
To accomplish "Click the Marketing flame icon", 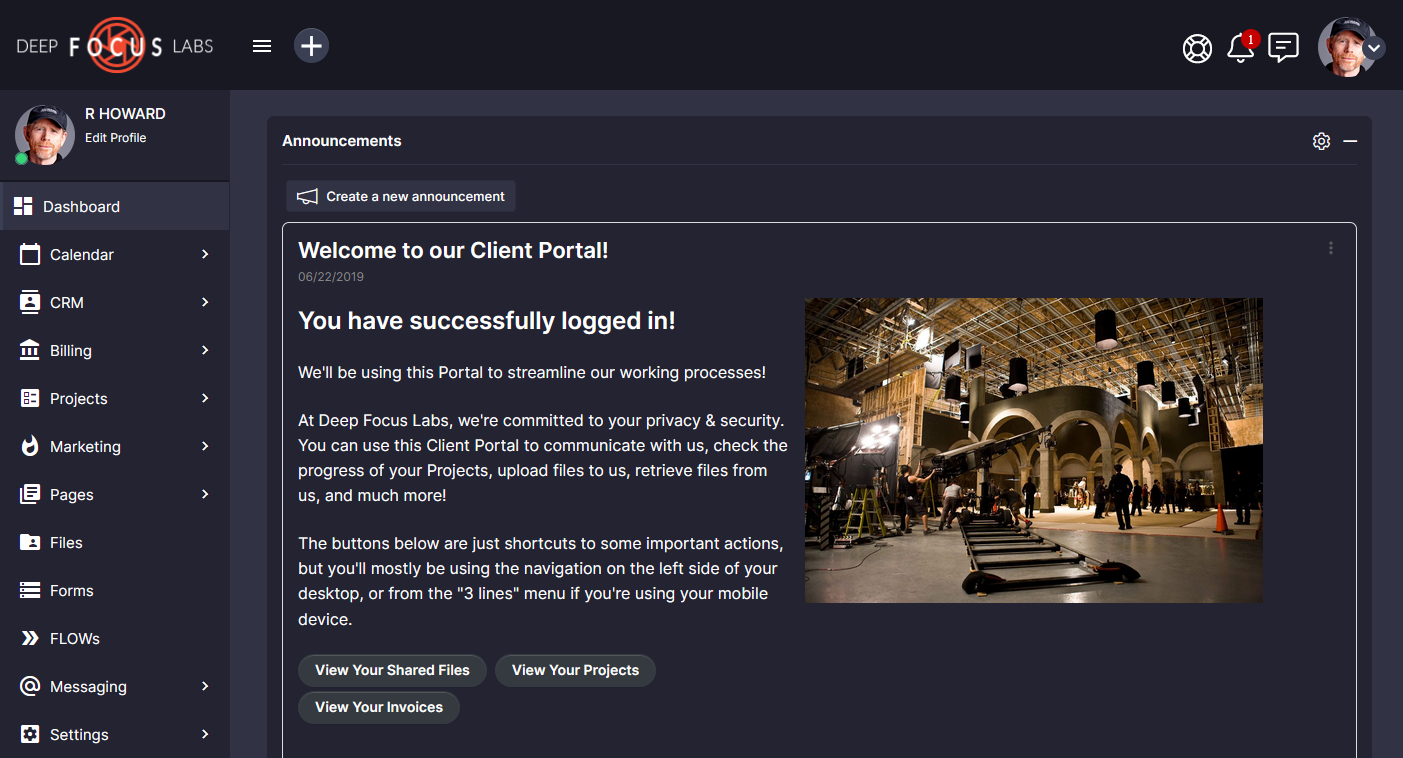I will pos(30,446).
